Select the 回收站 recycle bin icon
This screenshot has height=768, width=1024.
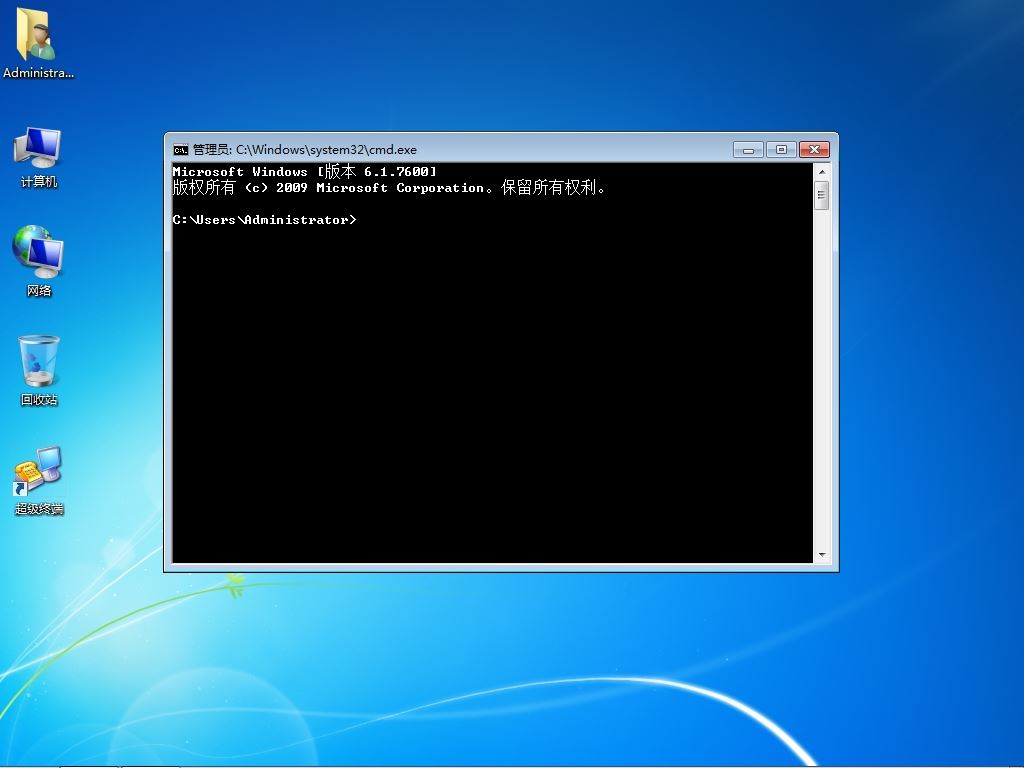[39, 370]
